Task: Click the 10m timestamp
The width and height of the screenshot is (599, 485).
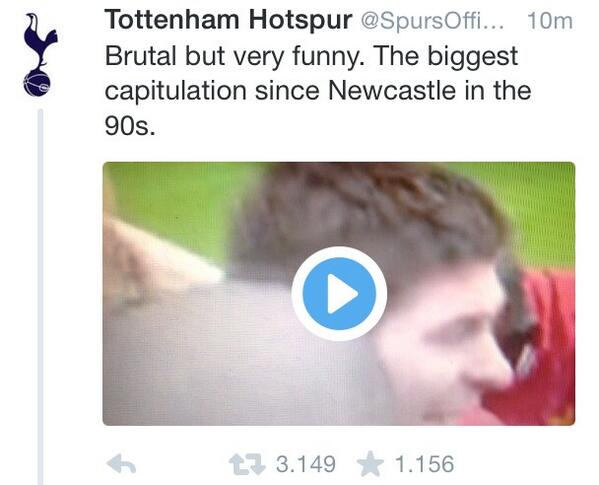Action: (550, 21)
